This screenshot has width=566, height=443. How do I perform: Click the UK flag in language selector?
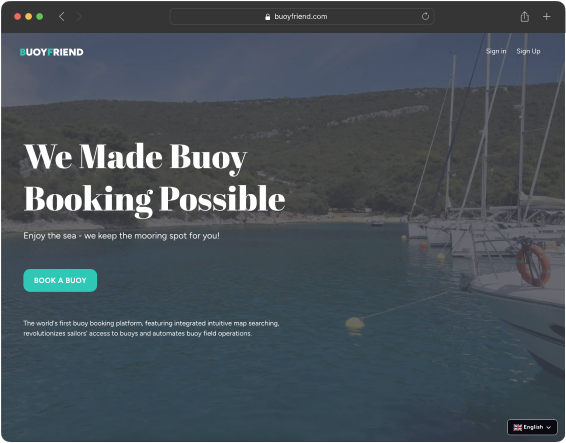(518, 427)
